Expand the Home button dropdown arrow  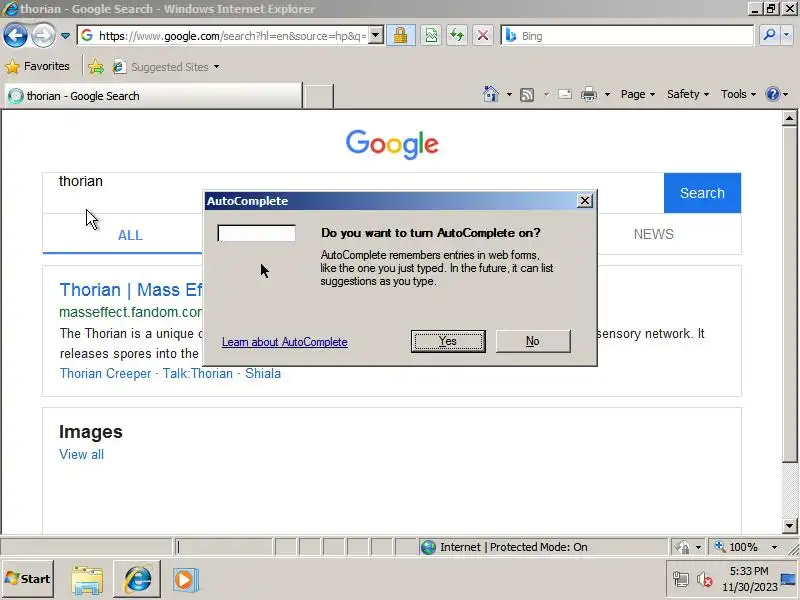(509, 94)
